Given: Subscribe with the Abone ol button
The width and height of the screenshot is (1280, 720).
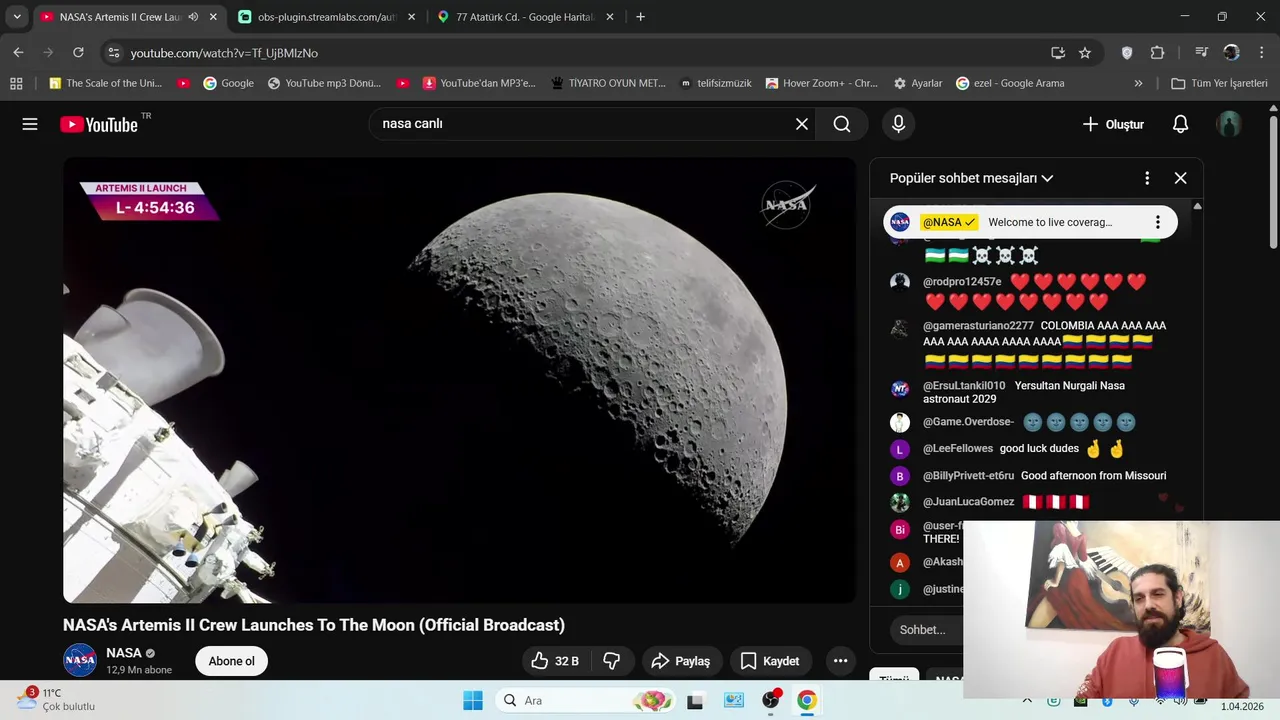Looking at the screenshot, I should pos(232,661).
